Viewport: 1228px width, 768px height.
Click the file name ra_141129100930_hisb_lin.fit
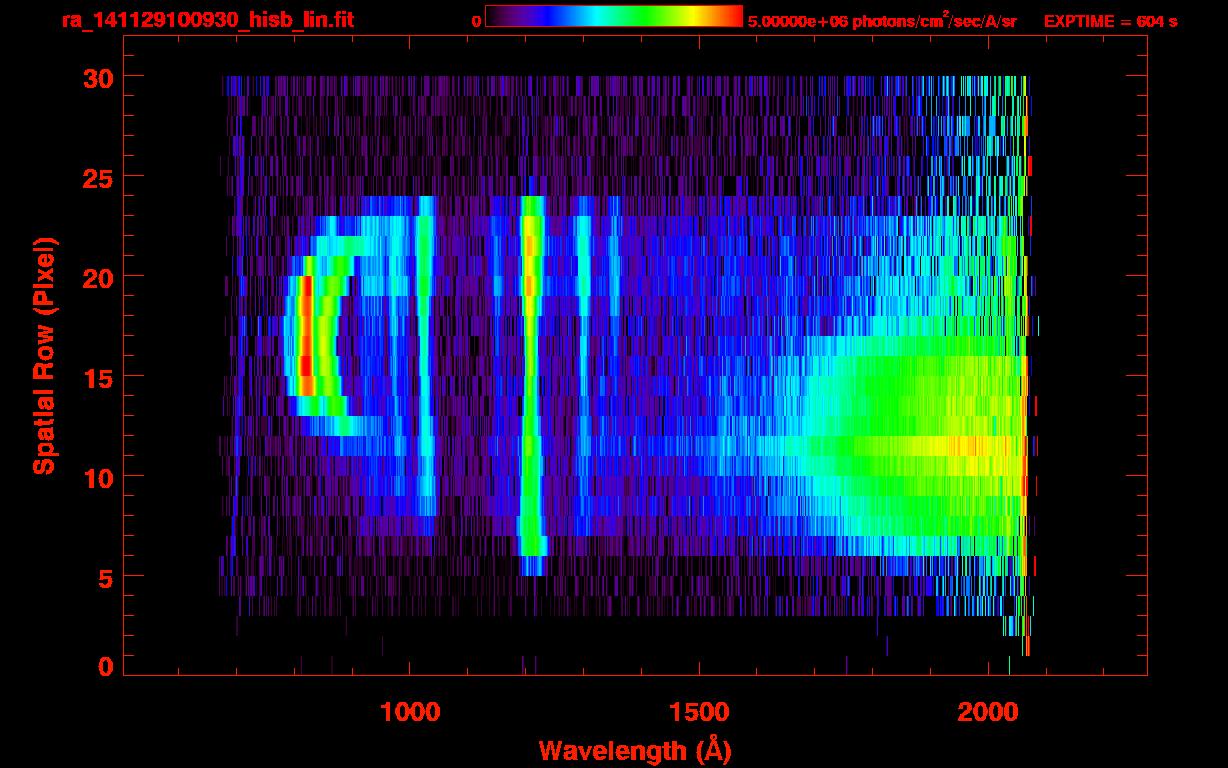click(x=207, y=20)
